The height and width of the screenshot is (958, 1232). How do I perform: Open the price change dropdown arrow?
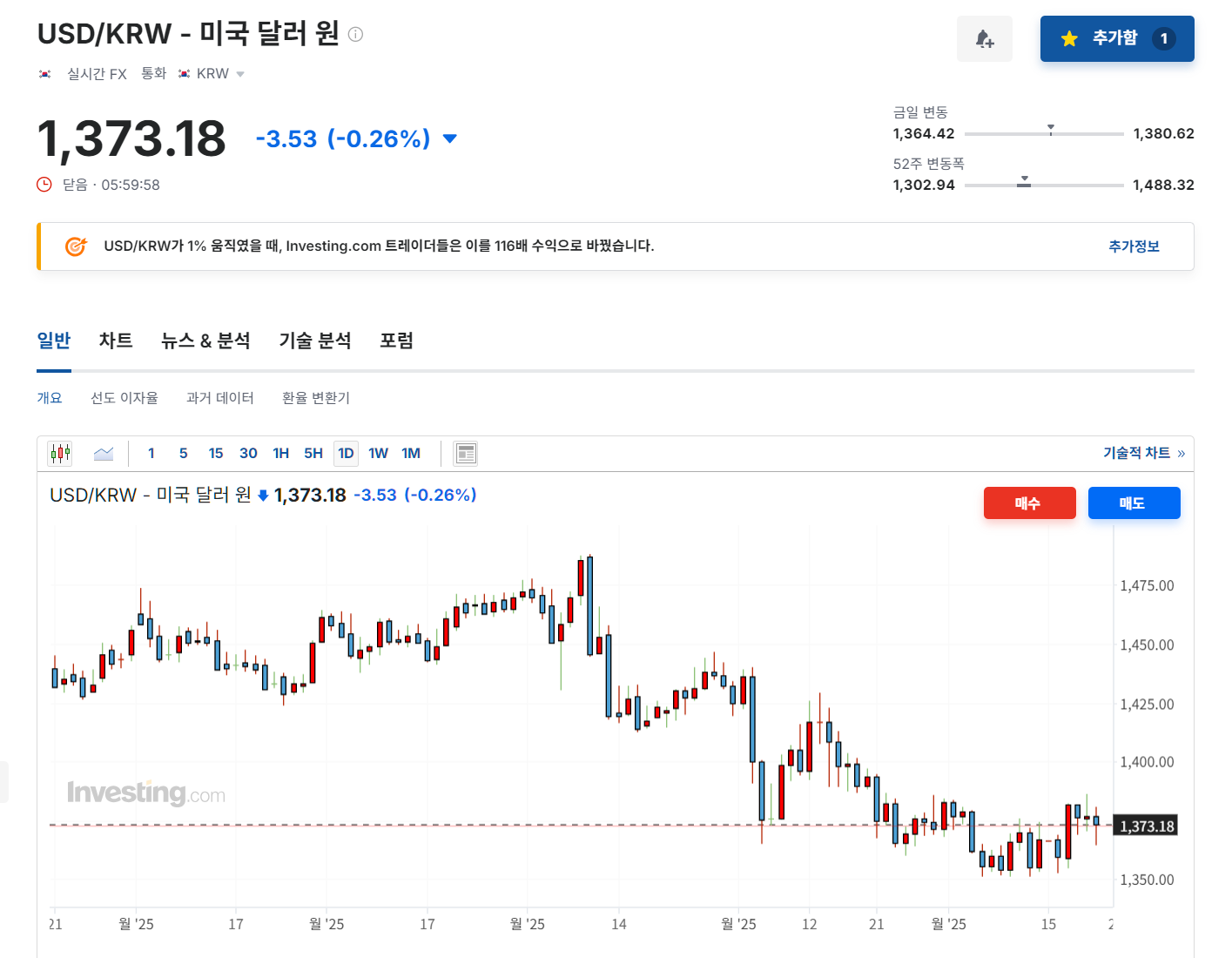click(x=449, y=138)
